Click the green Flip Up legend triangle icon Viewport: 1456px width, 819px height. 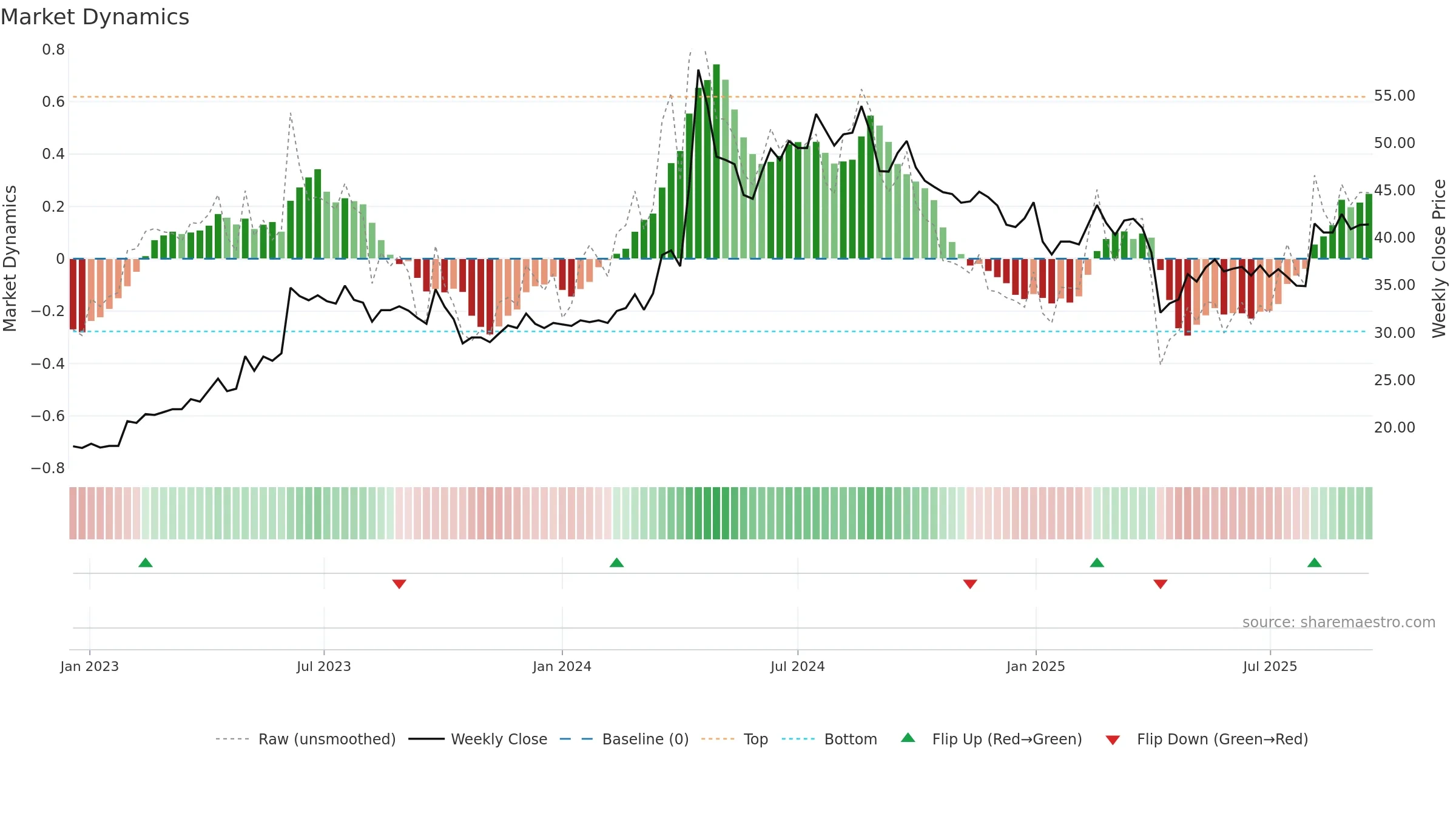click(x=908, y=738)
